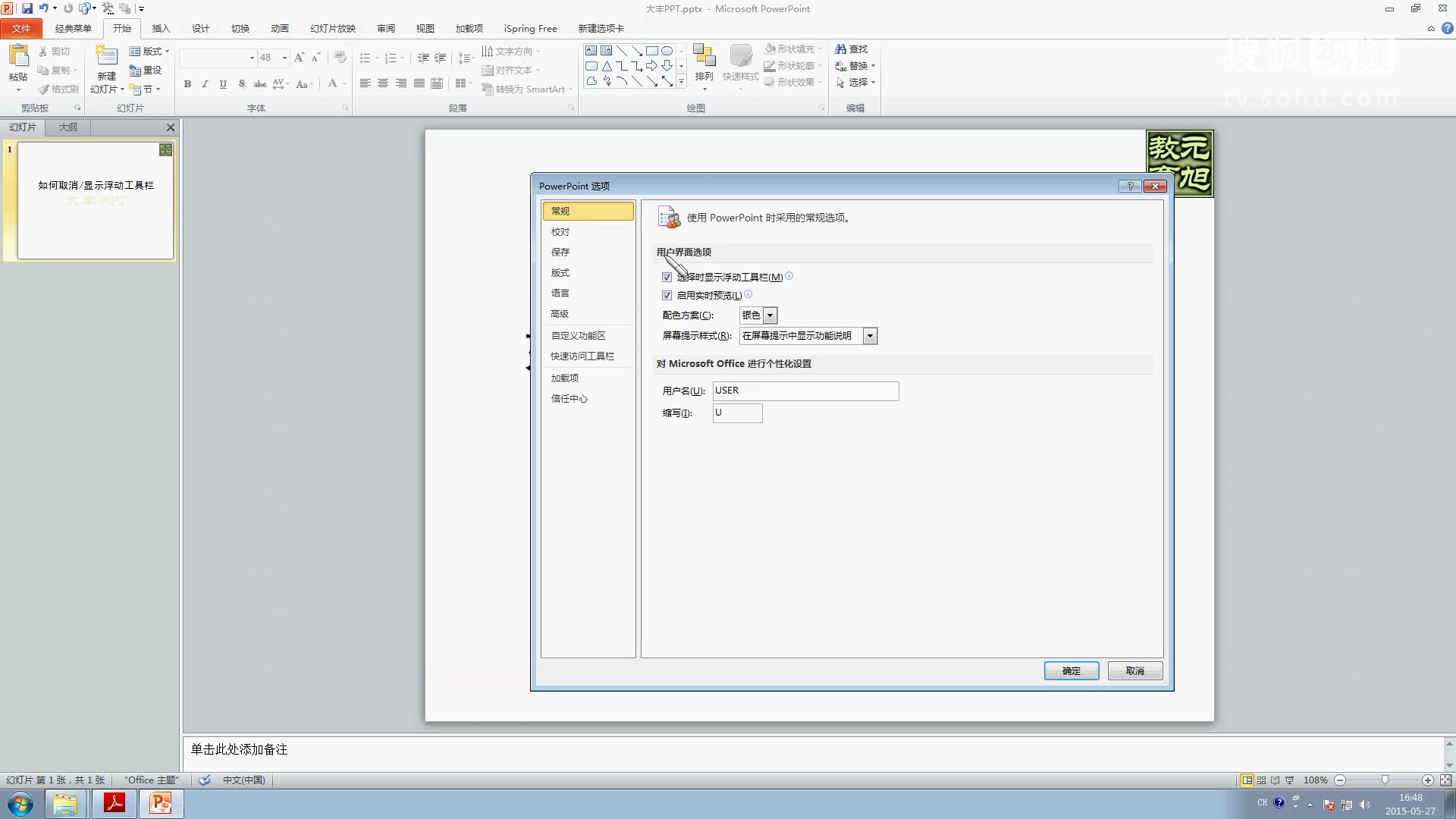Image resolution: width=1456 pixels, height=819 pixels.
Task: Open PowerPoint from the Windows taskbar
Action: coord(160,803)
